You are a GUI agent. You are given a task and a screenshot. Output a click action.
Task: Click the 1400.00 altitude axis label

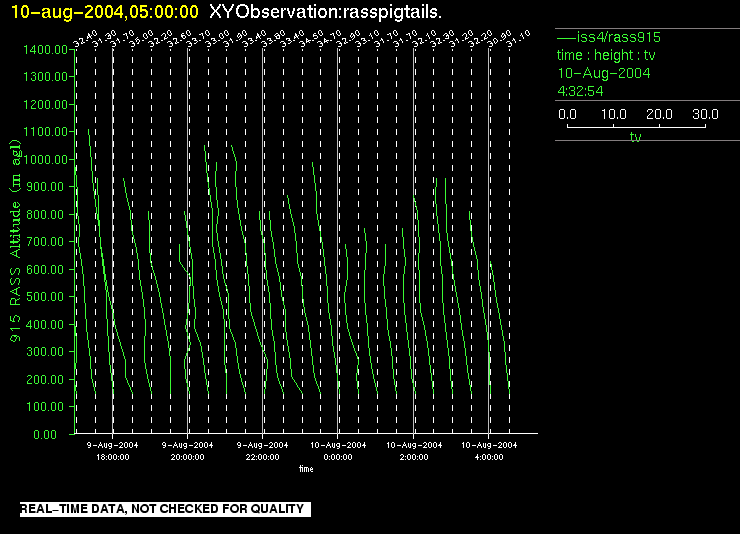[46, 50]
